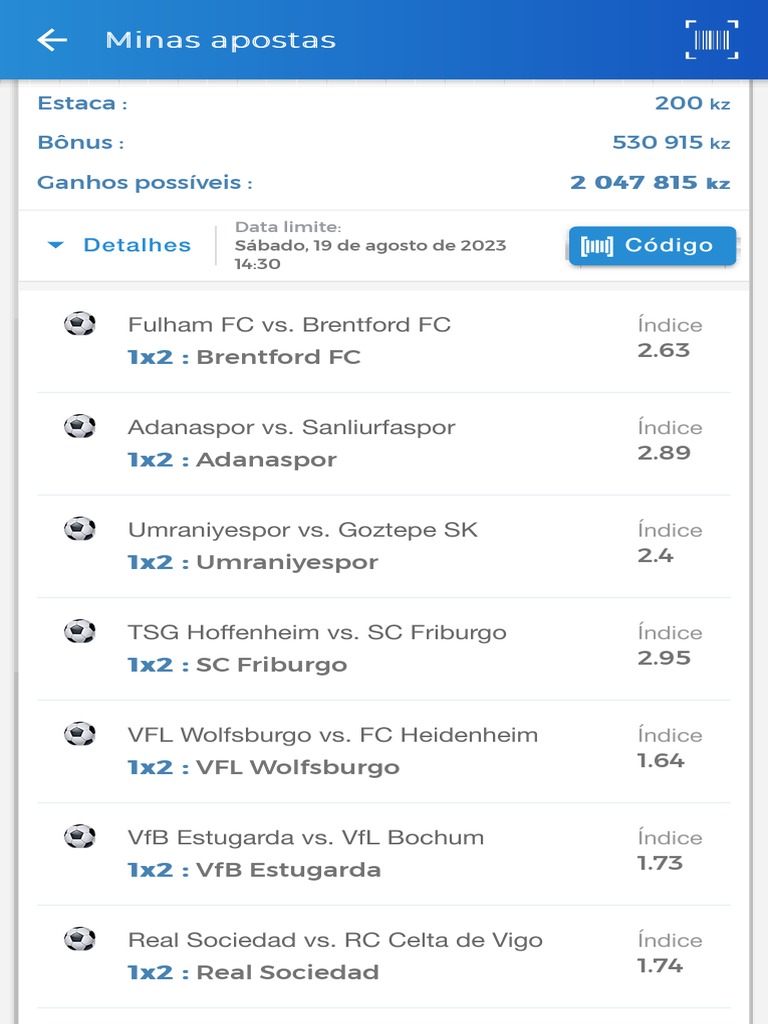768x1024 pixels.
Task: Tap soccer ball icon beside VFL Wolfsburgo match
Action: click(x=80, y=734)
